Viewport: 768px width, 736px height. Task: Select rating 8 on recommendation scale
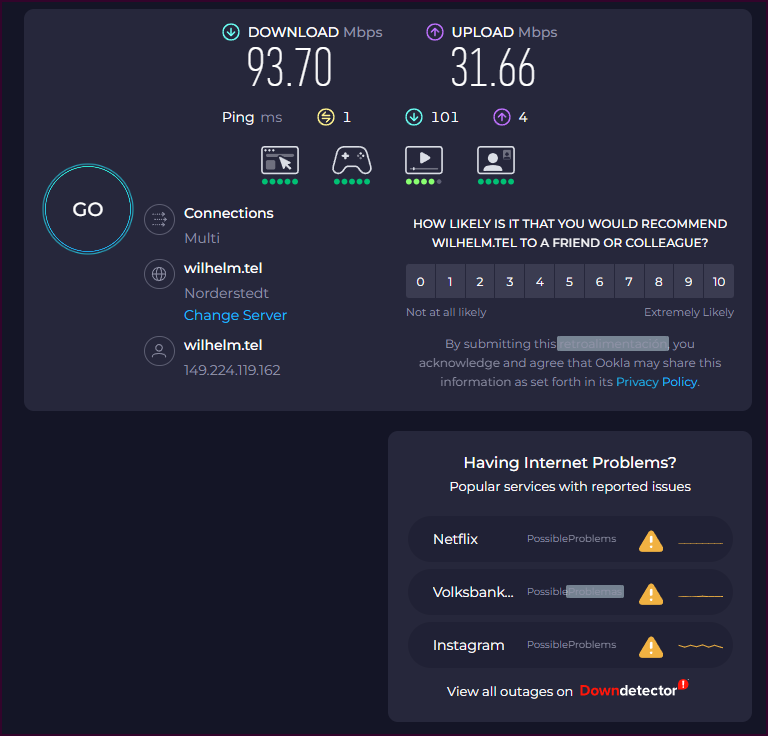(659, 281)
